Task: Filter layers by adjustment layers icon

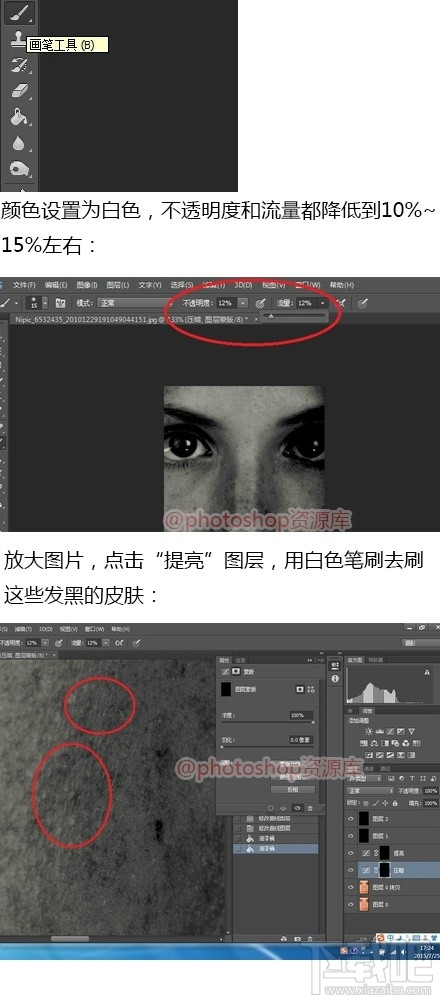Action: [402, 778]
